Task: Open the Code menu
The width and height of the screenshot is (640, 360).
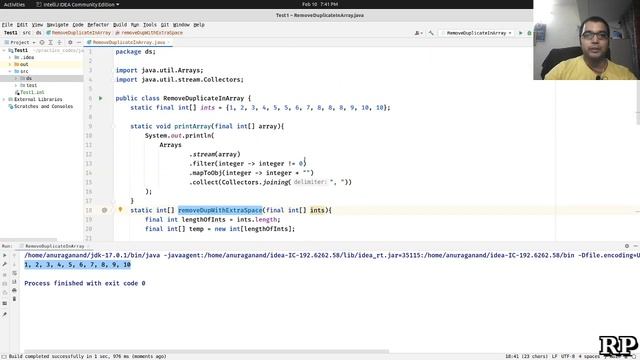Action: coord(78,25)
